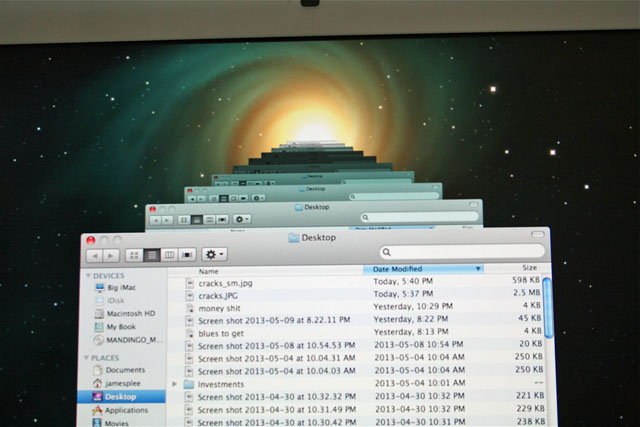This screenshot has width=640, height=427.
Task: Switch front window to icon view
Action: click(x=134, y=256)
